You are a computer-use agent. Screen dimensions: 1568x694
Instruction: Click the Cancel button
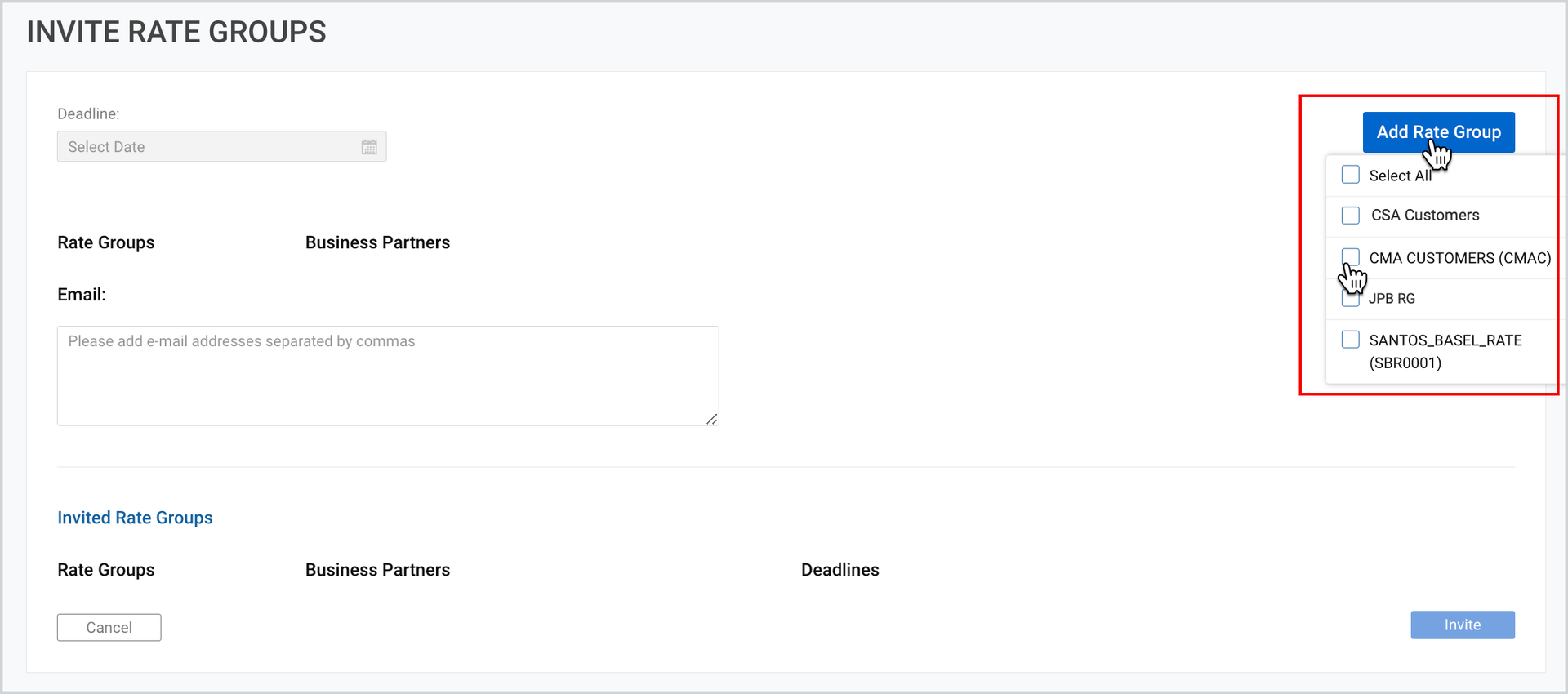109,627
